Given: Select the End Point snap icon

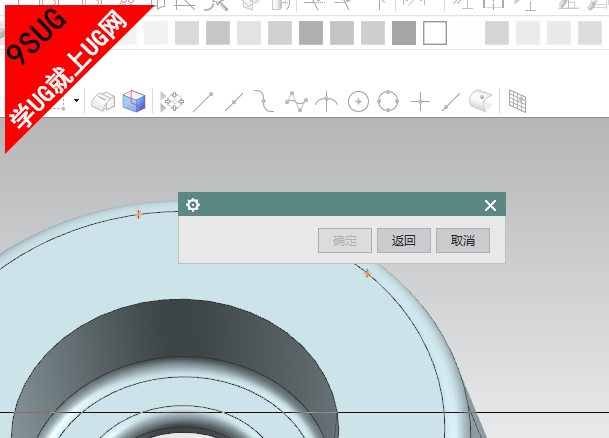Looking at the screenshot, I should tap(203, 102).
